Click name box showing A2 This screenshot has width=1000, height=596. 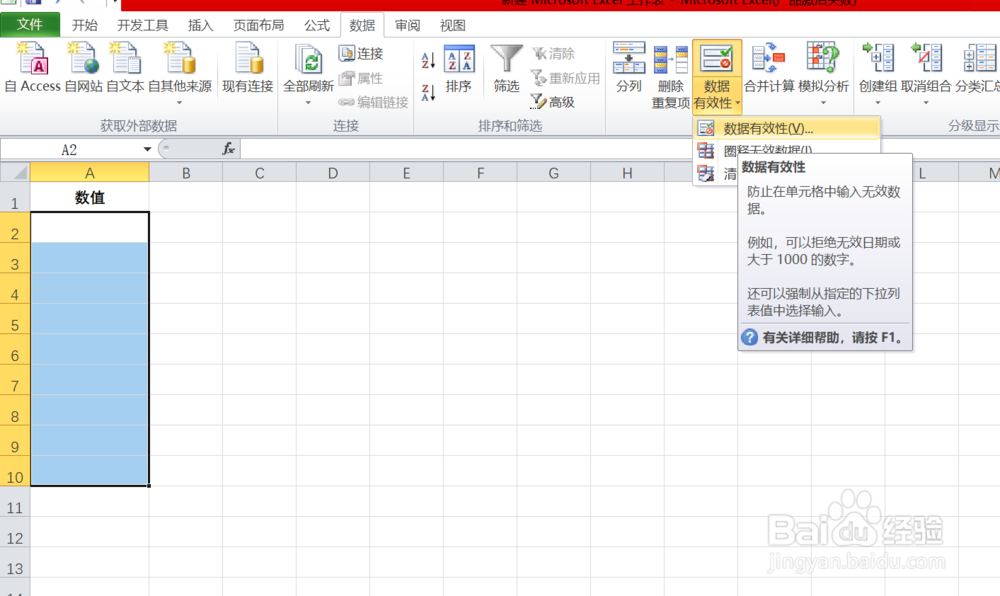[x=70, y=149]
